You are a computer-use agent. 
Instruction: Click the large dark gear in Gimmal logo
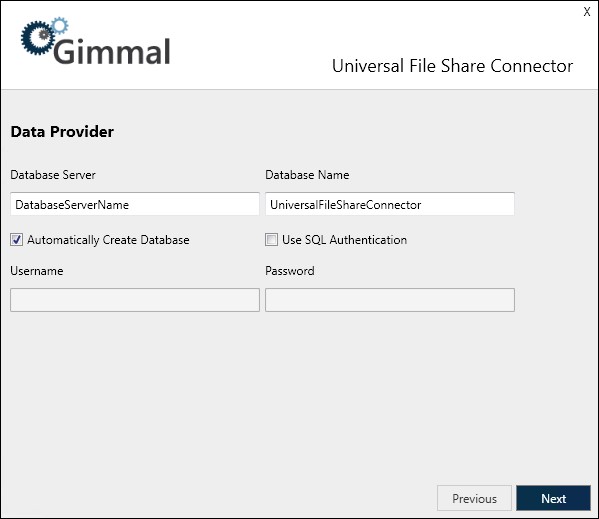coord(37,37)
